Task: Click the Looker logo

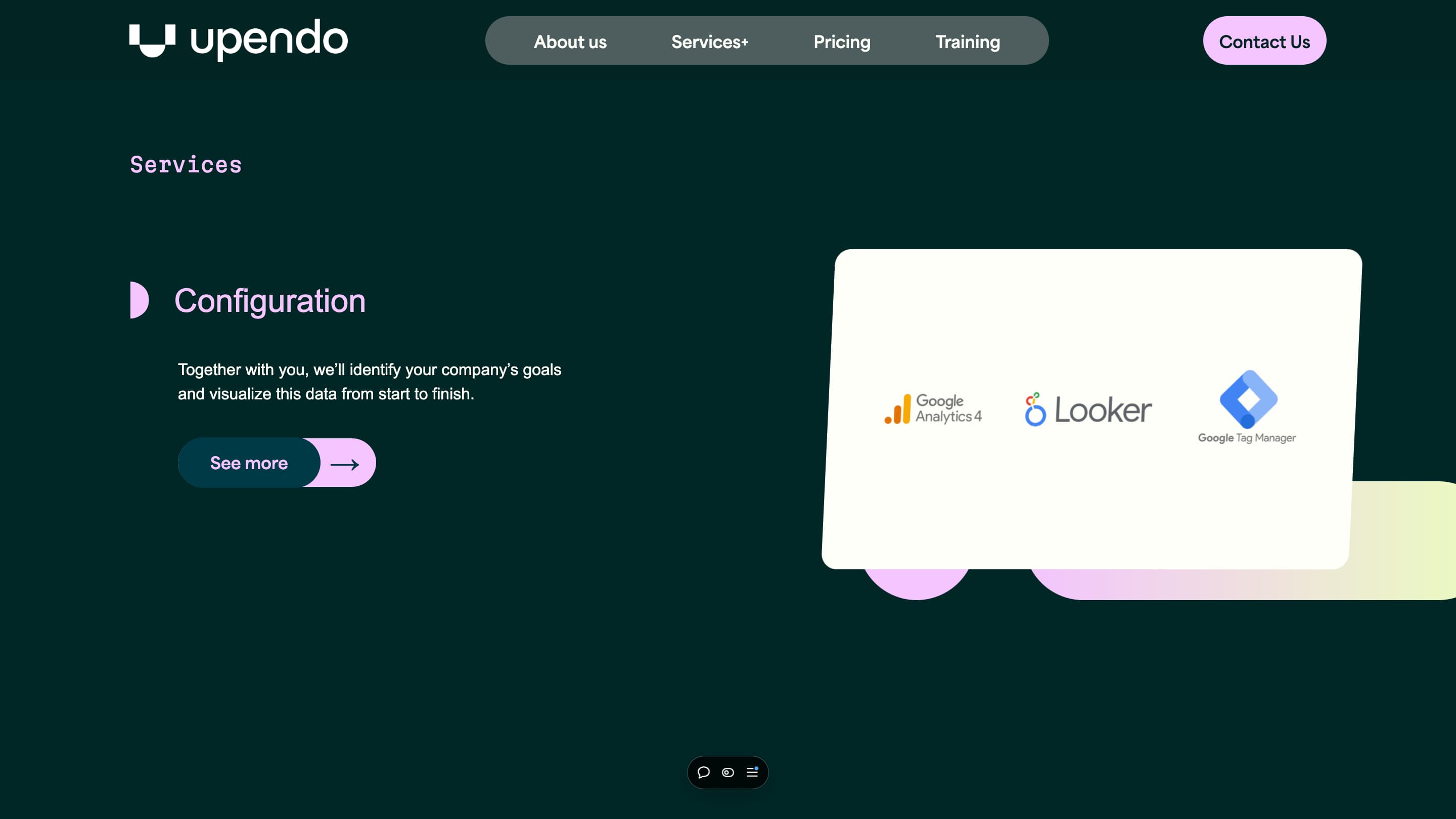Action: (x=1088, y=409)
